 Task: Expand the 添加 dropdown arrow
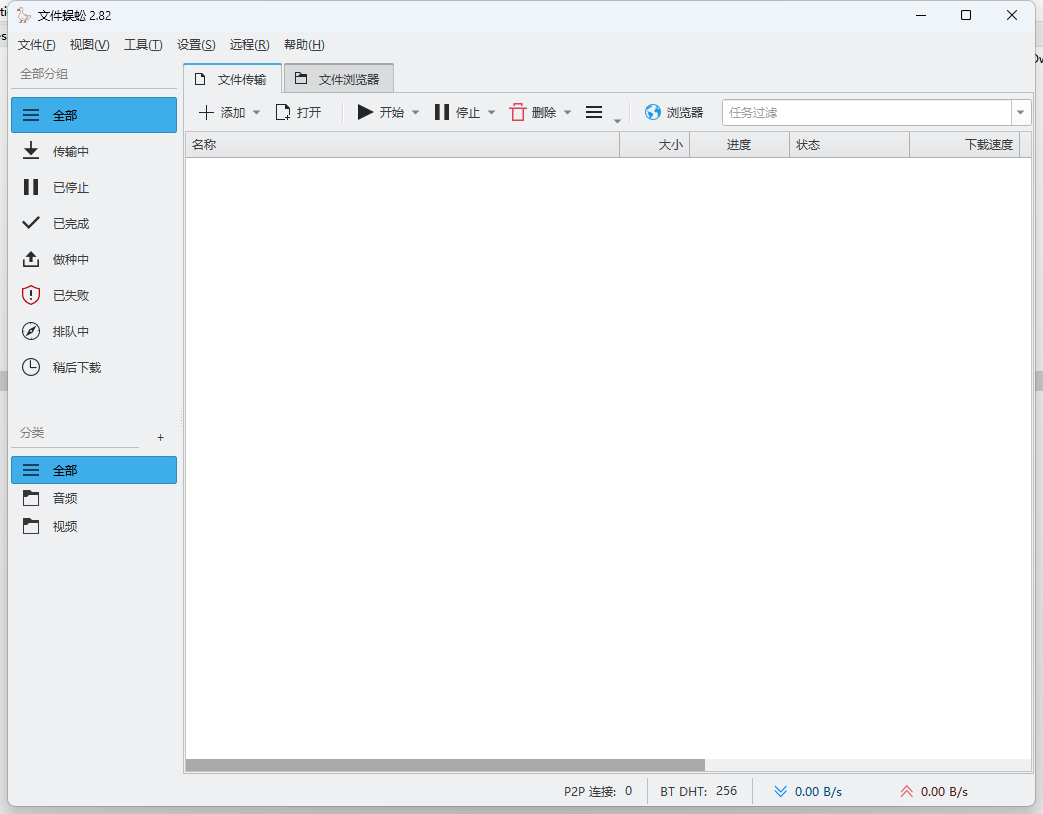[256, 112]
